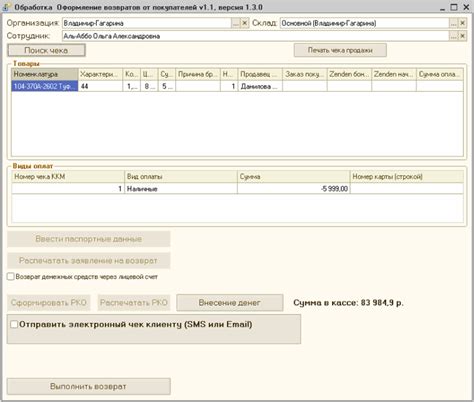Toggle Отправить электронный чек клиенту checkbox

click(14, 324)
